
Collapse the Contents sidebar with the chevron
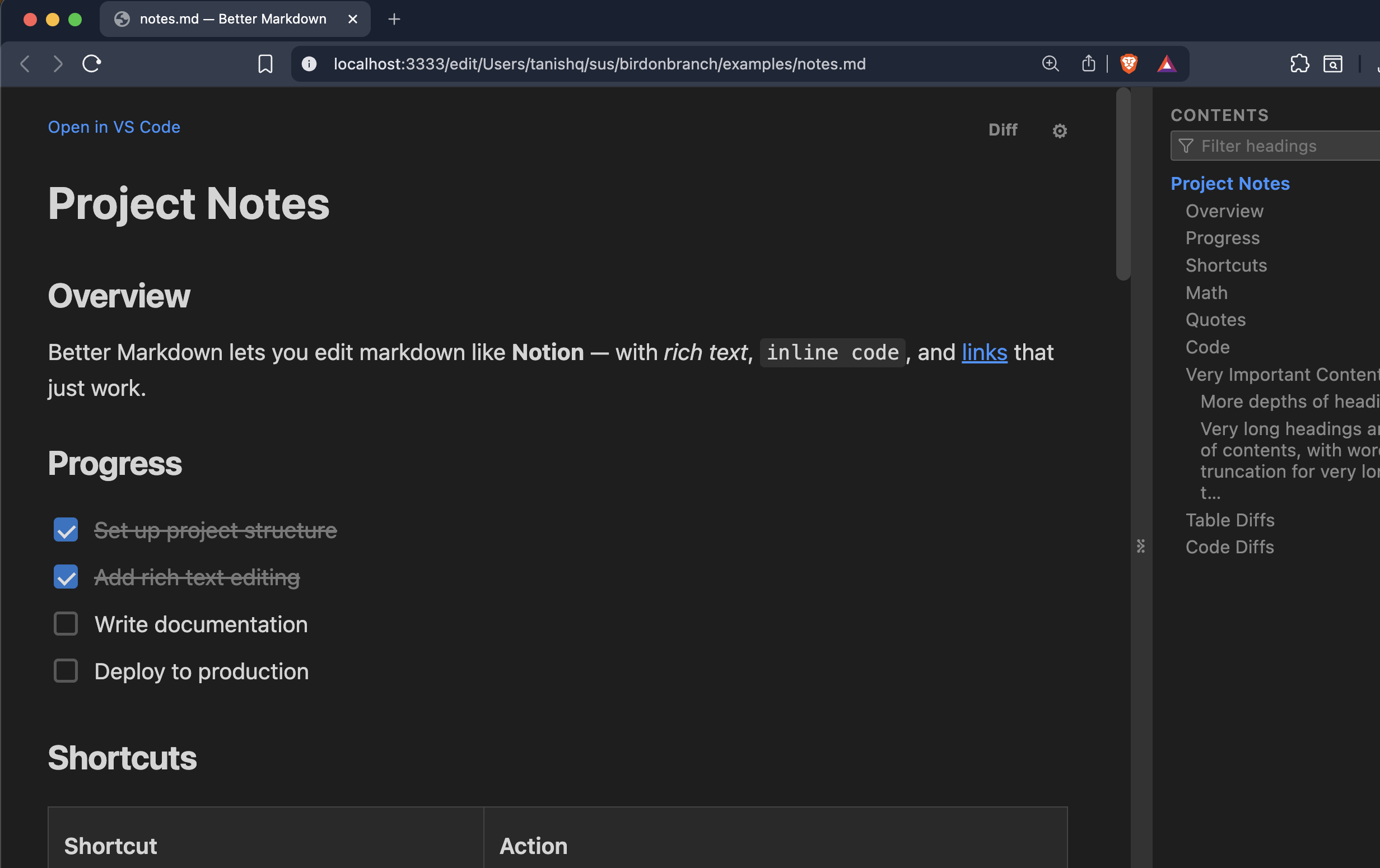1141,547
